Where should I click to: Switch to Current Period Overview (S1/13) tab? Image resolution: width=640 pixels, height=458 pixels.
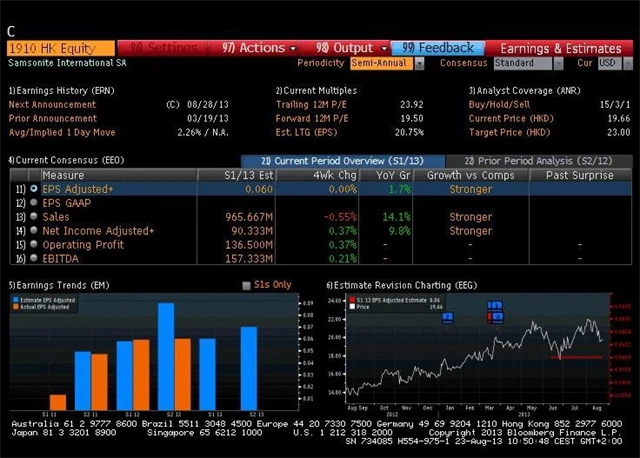click(343, 161)
